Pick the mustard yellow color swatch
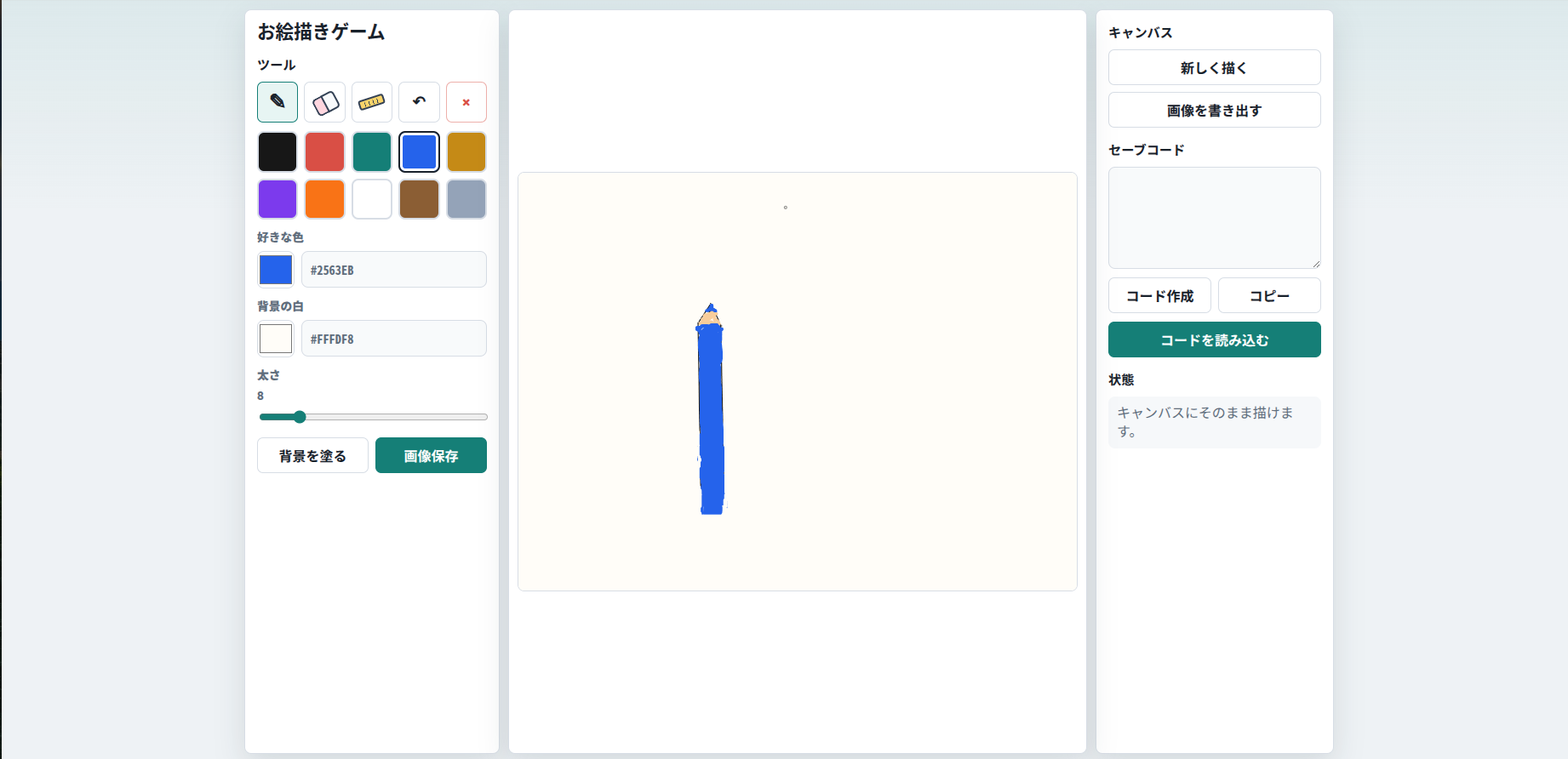 pos(466,151)
